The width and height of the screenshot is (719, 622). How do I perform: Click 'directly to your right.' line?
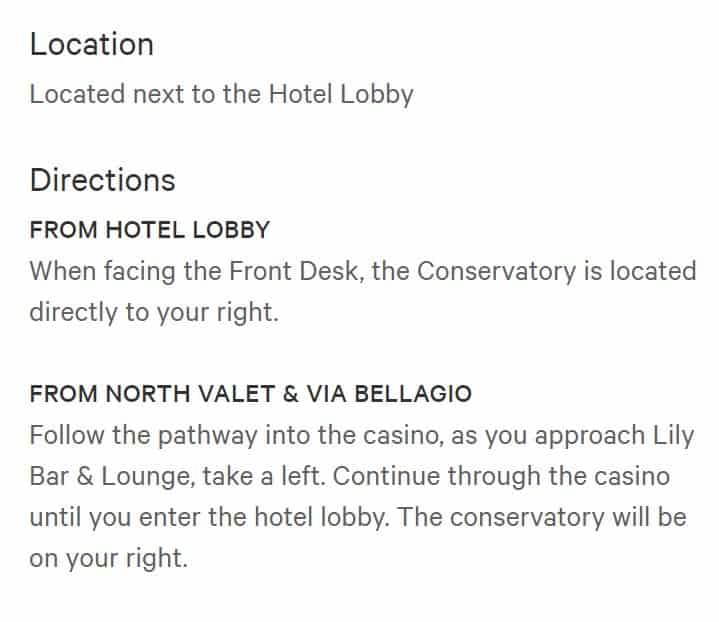click(x=154, y=313)
